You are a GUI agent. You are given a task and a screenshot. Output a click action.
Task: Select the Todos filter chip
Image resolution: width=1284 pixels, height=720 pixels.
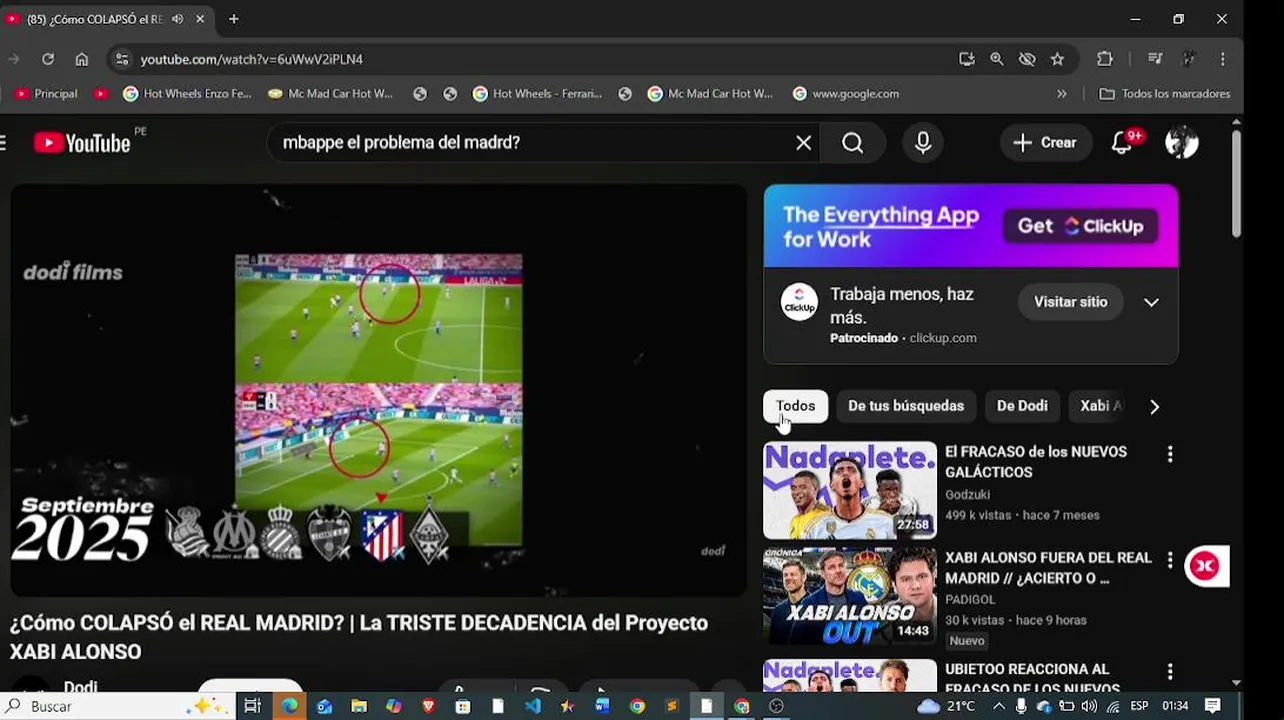tap(796, 406)
